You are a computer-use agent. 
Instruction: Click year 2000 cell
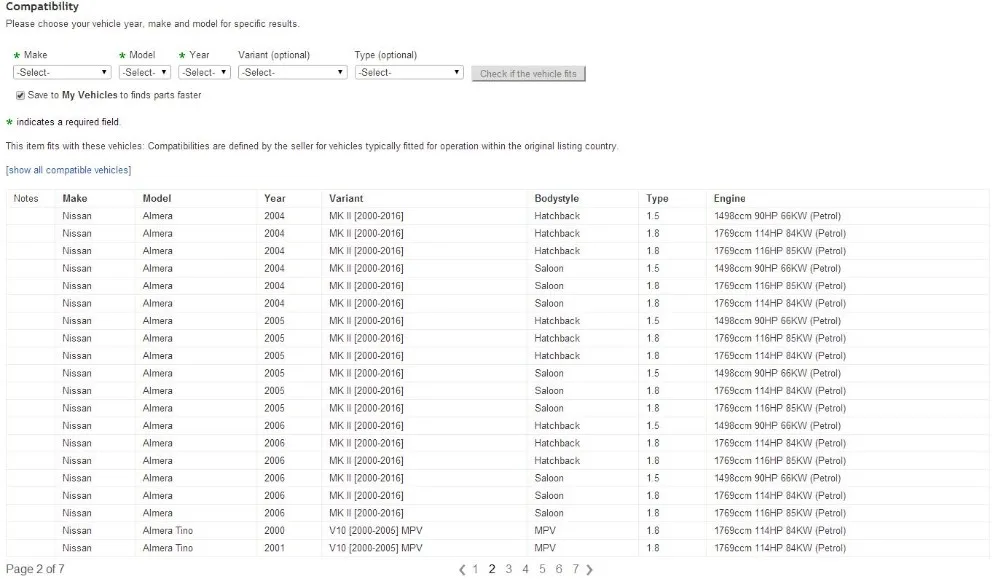[x=274, y=531]
